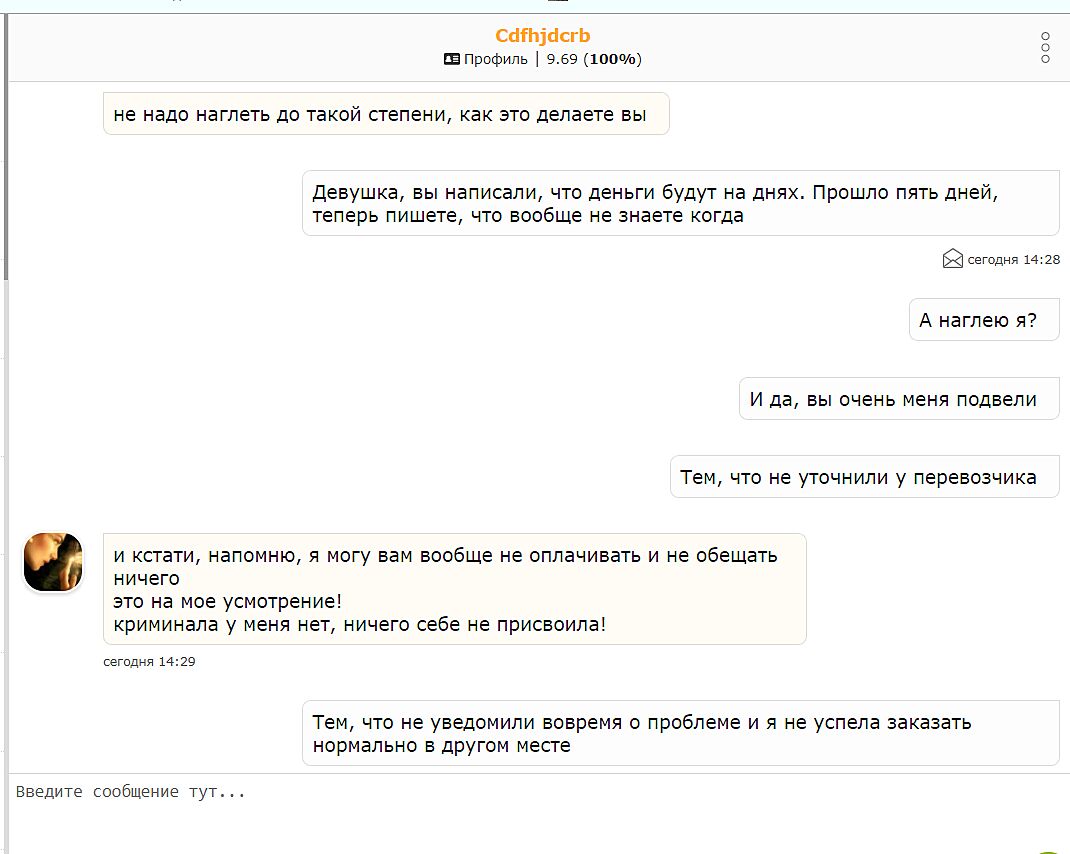The width and height of the screenshot is (1070, 854).
Task: Click the message starting 'и кстати, напомню'
Action: pyautogui.click(x=454, y=589)
